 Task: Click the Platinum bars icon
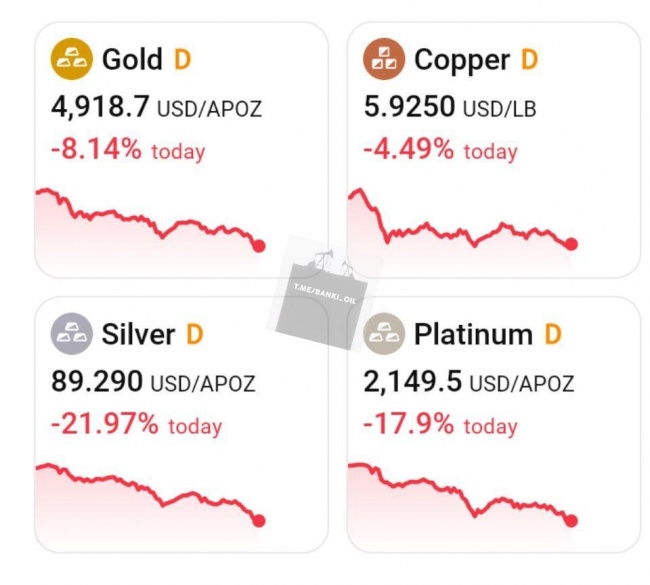384,334
